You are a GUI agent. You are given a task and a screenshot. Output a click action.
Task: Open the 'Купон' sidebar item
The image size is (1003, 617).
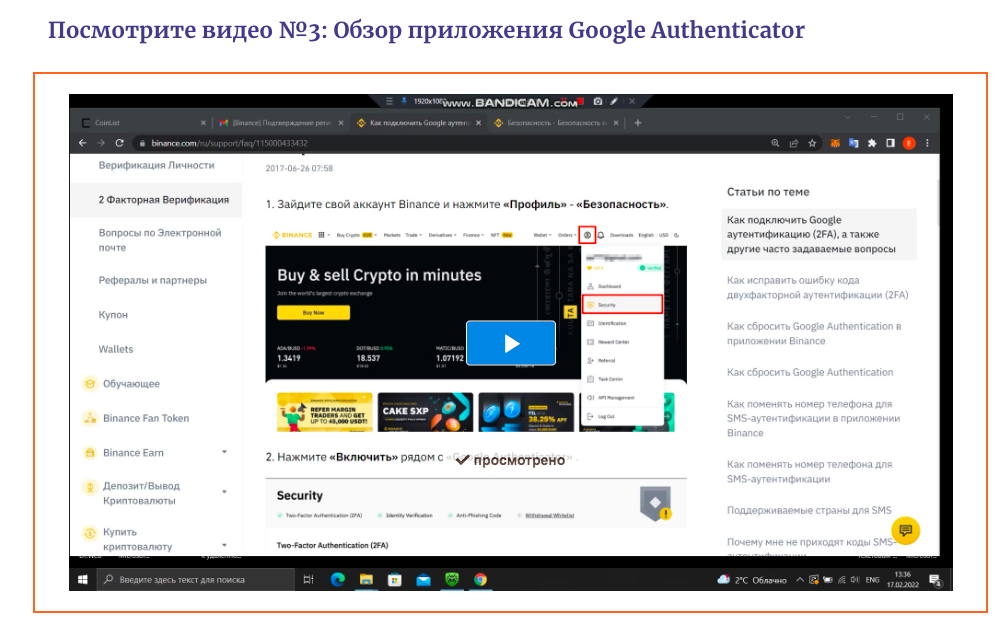coord(113,315)
